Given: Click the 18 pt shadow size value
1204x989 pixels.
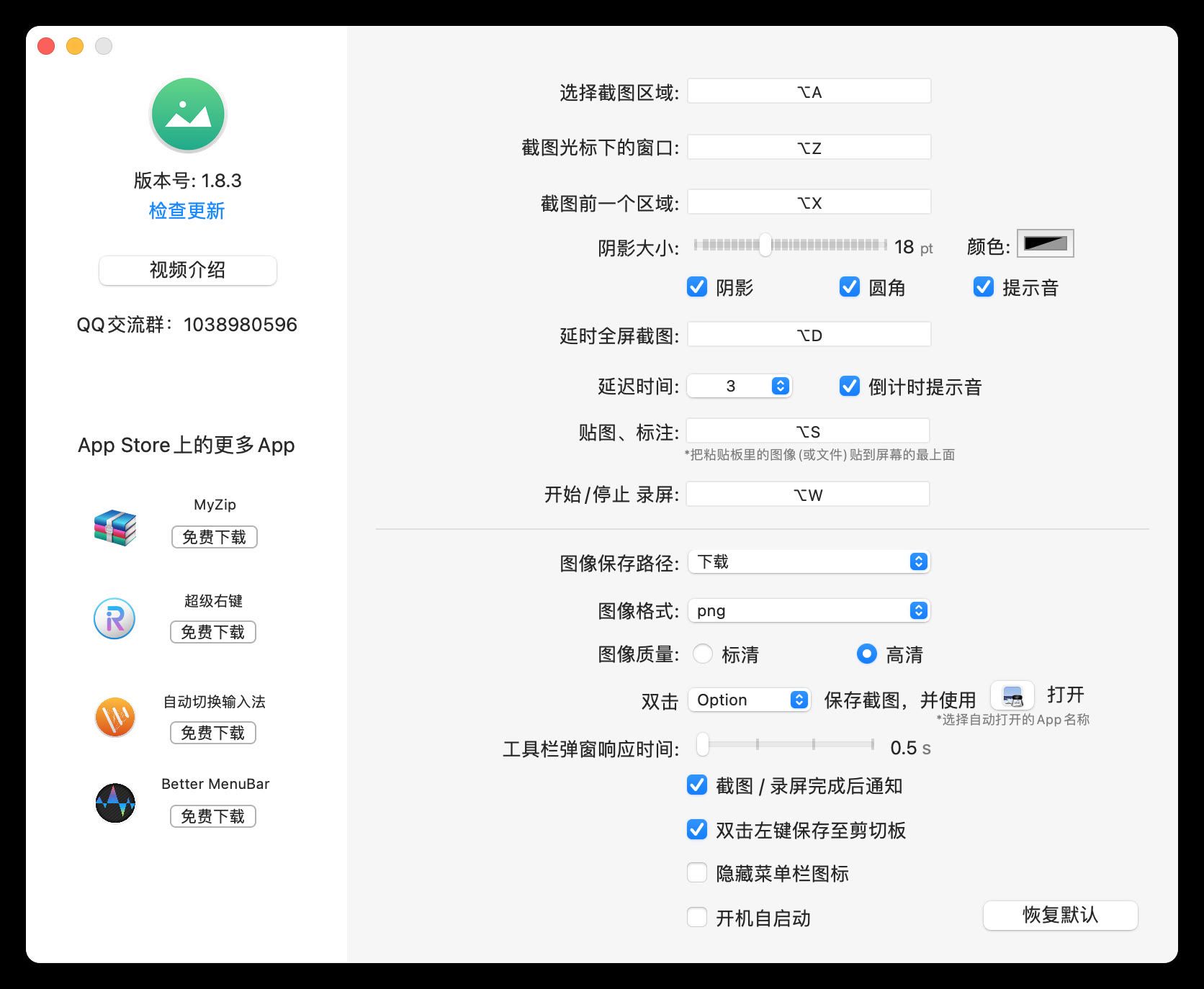Looking at the screenshot, I should tap(914, 247).
